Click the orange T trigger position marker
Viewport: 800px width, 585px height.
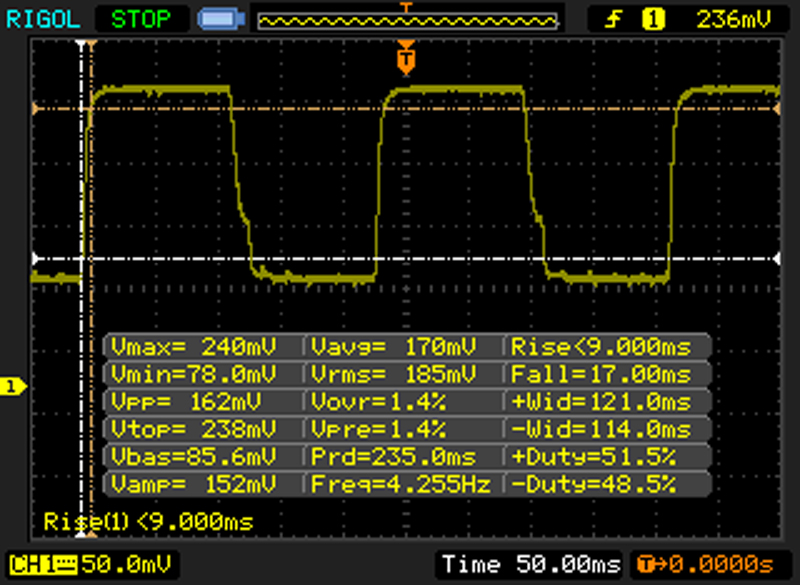[406, 58]
